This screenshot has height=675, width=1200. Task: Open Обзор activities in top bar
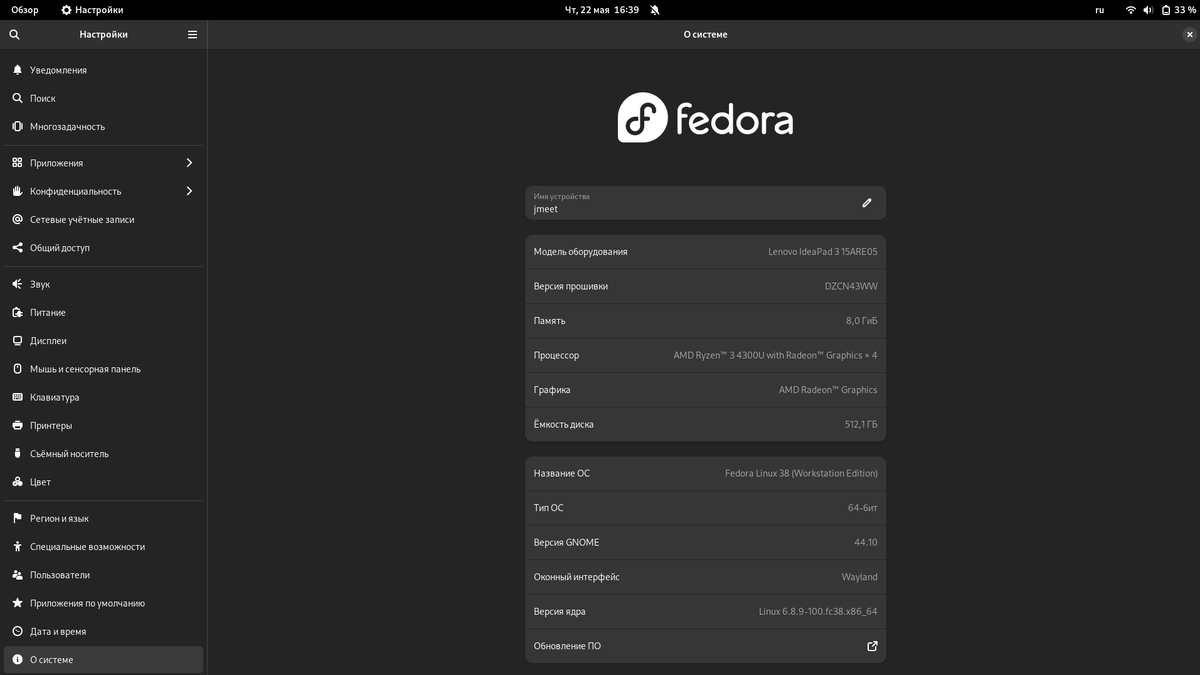click(25, 9)
